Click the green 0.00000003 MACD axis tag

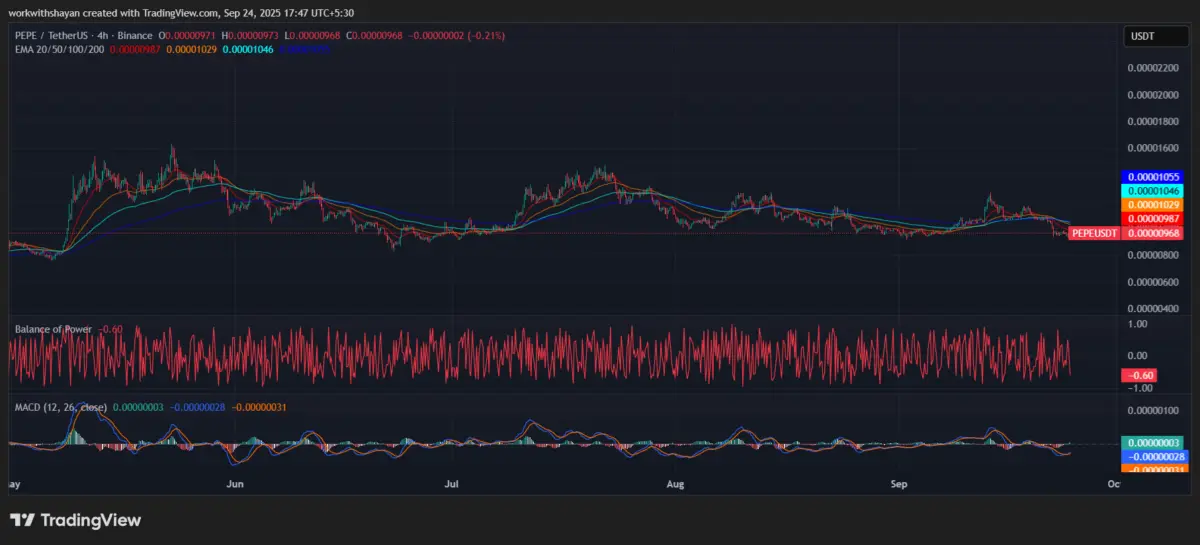point(1154,443)
